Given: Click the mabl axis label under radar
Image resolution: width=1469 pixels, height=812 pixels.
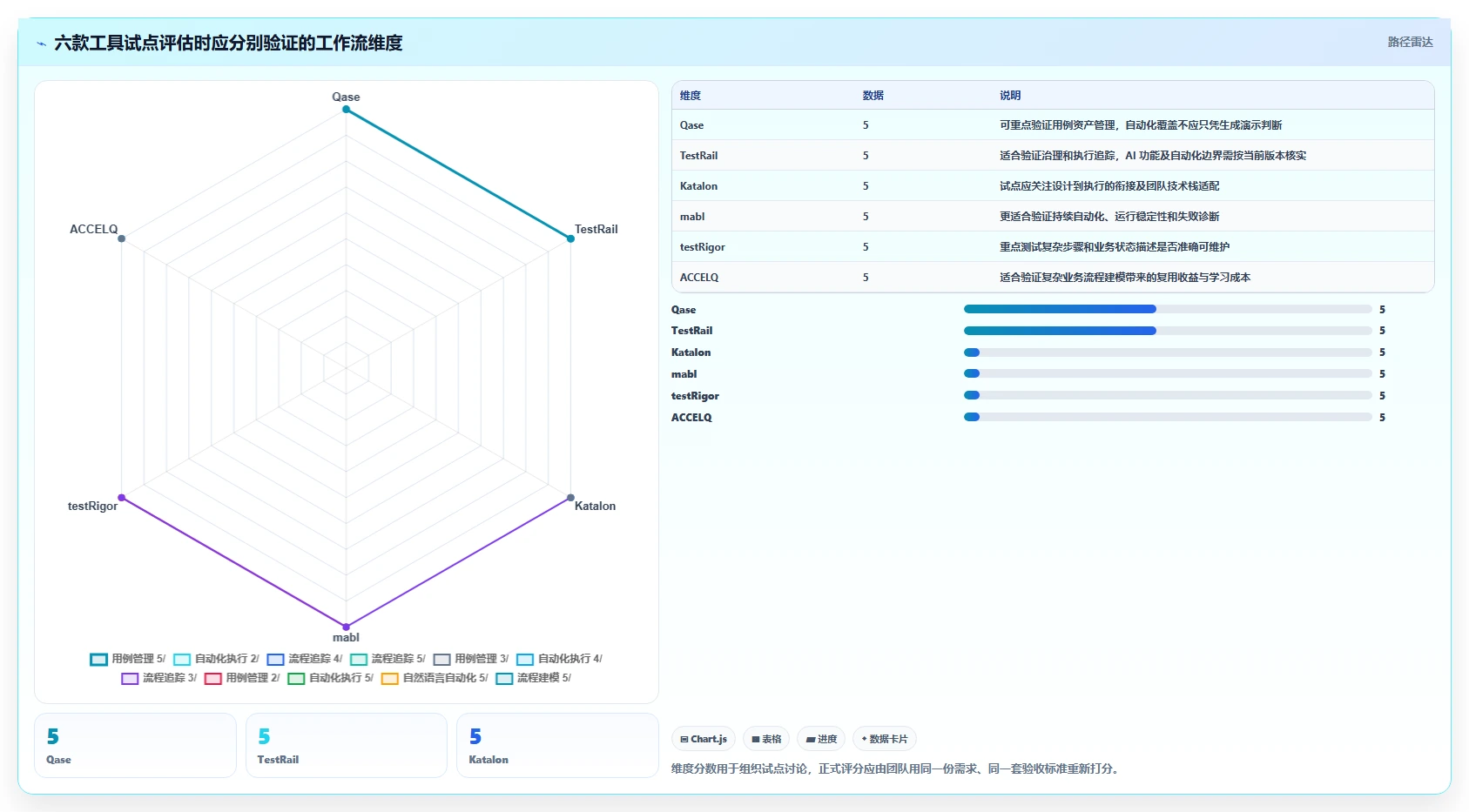Looking at the screenshot, I should click(346, 637).
